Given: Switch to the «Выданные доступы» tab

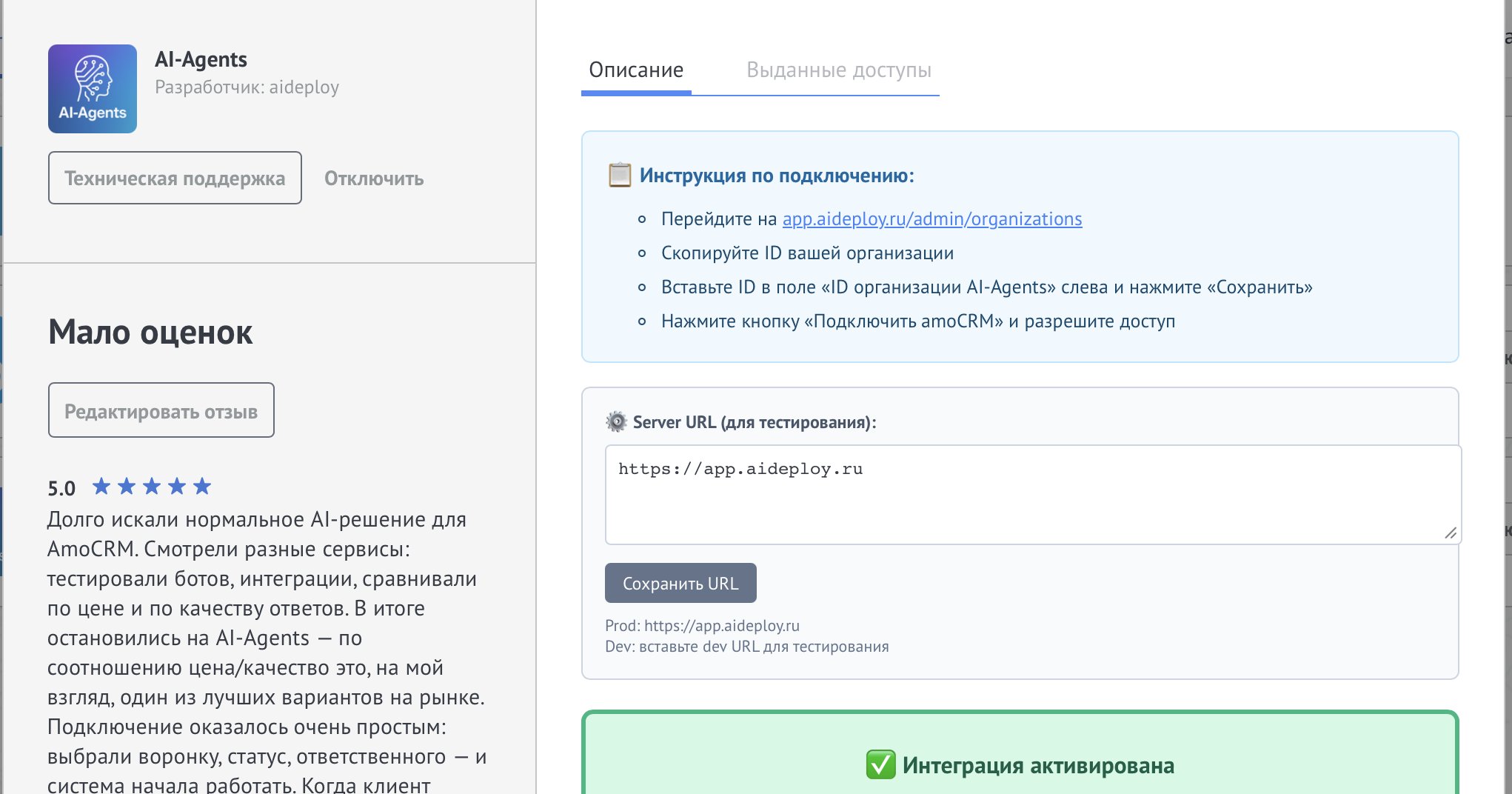Looking at the screenshot, I should [x=840, y=70].
